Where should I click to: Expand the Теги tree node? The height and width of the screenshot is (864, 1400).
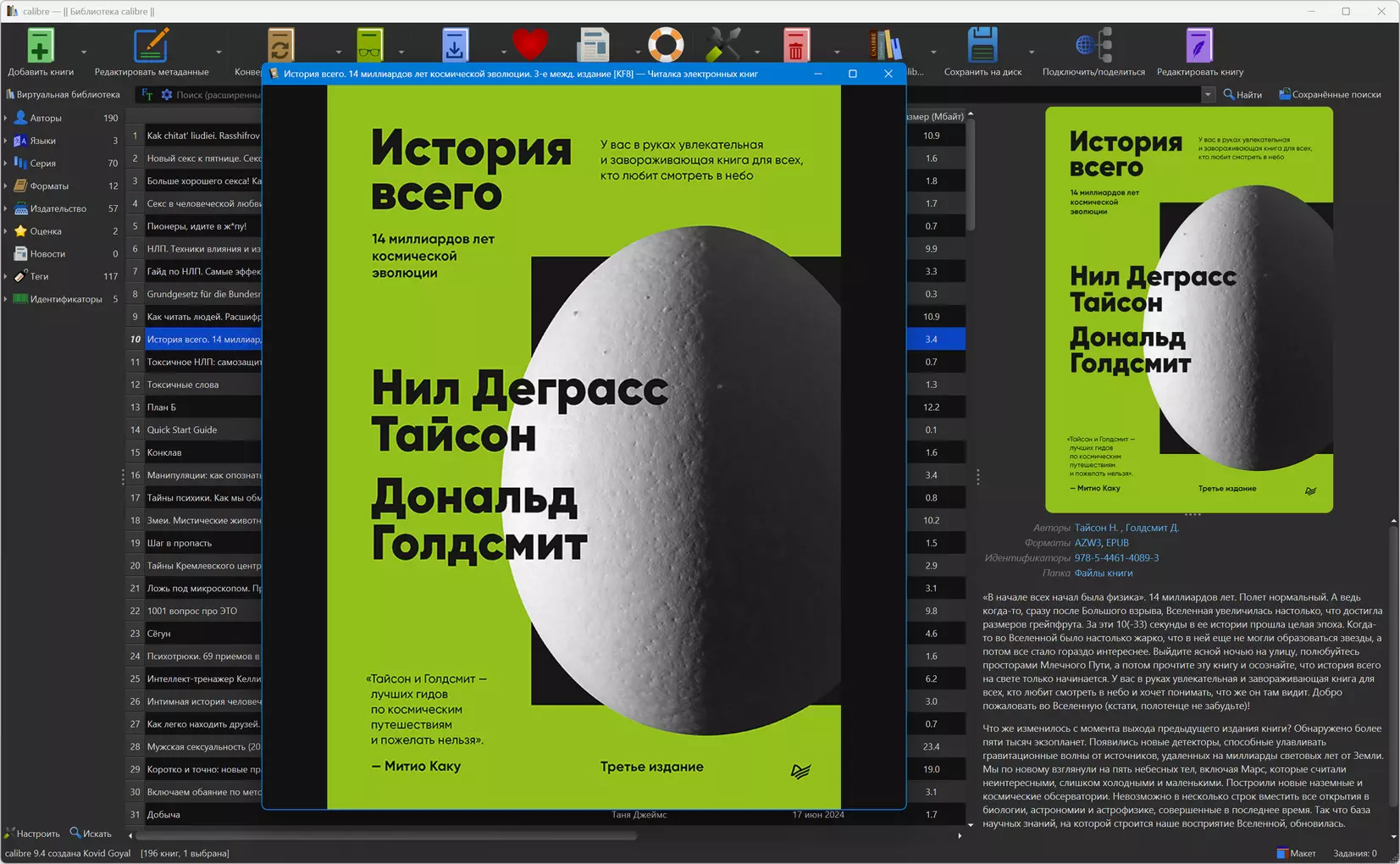point(6,277)
